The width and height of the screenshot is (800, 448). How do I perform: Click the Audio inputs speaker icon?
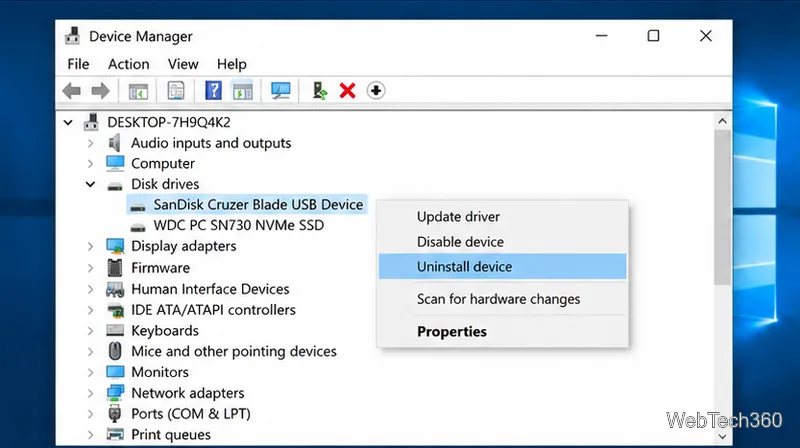pyautogui.click(x=115, y=143)
